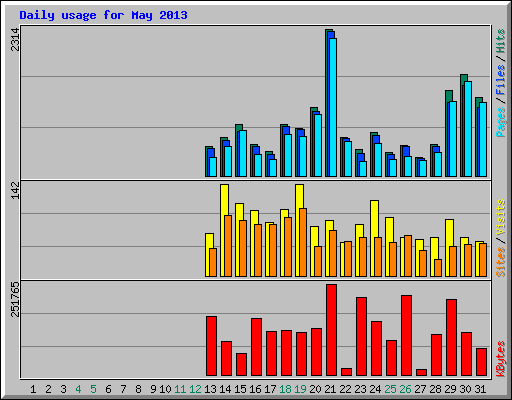The image size is (512, 400).
Task: Click the 'KBytes' legend label
Action: click(501, 359)
